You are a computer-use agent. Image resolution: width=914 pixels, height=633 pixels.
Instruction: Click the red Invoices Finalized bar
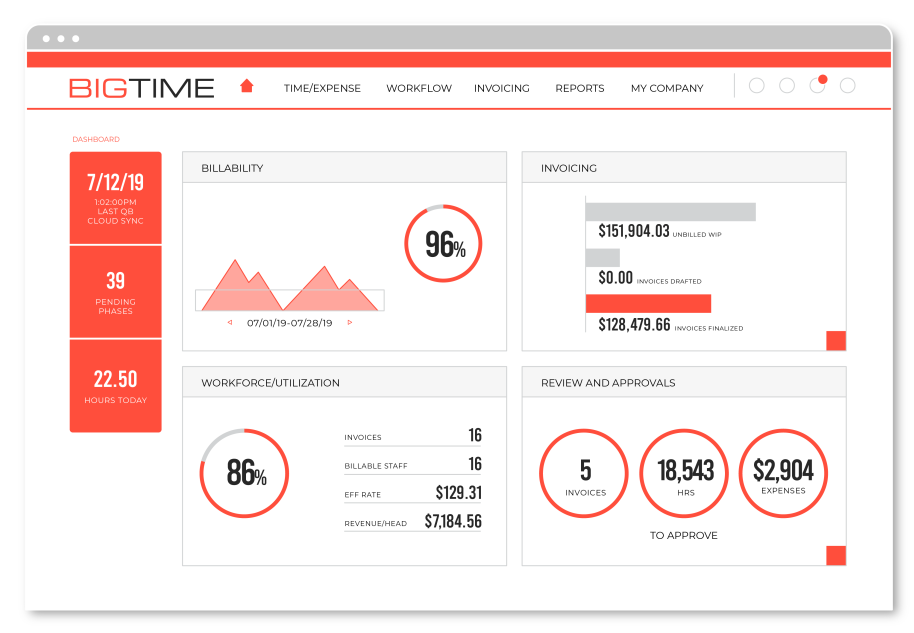pos(648,304)
